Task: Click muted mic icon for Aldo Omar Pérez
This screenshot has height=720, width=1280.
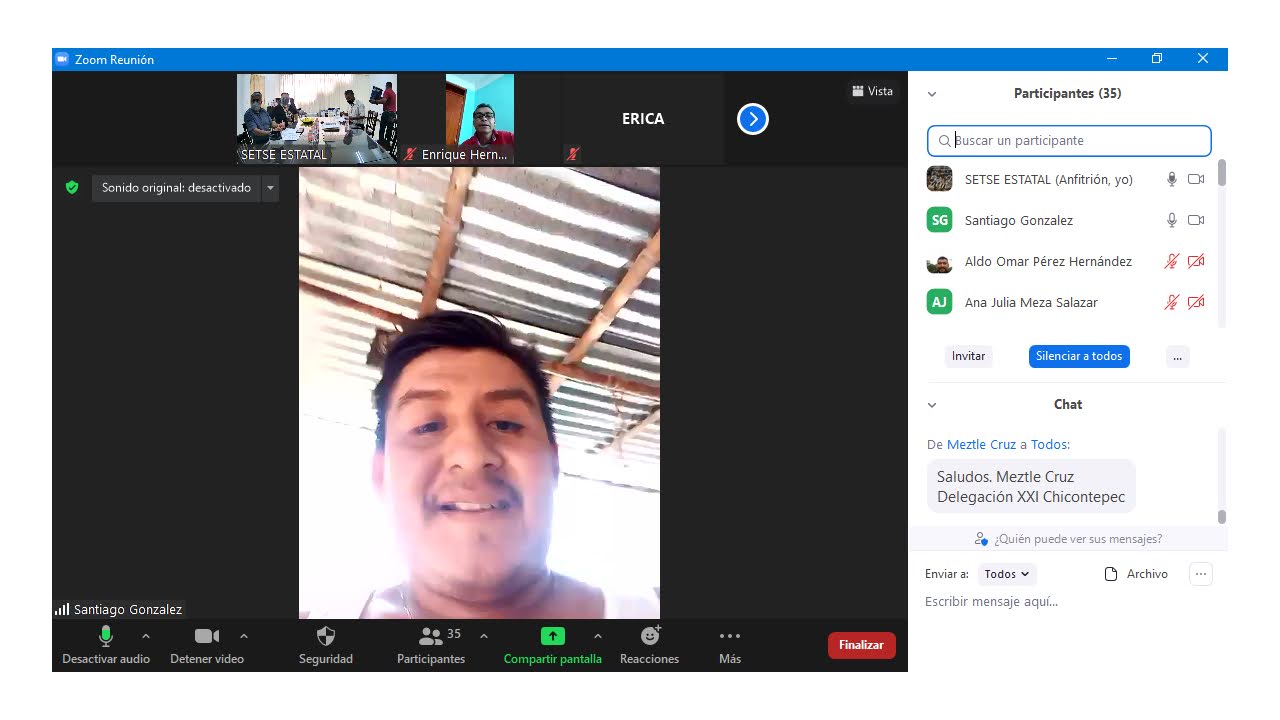Action: 1172,261
